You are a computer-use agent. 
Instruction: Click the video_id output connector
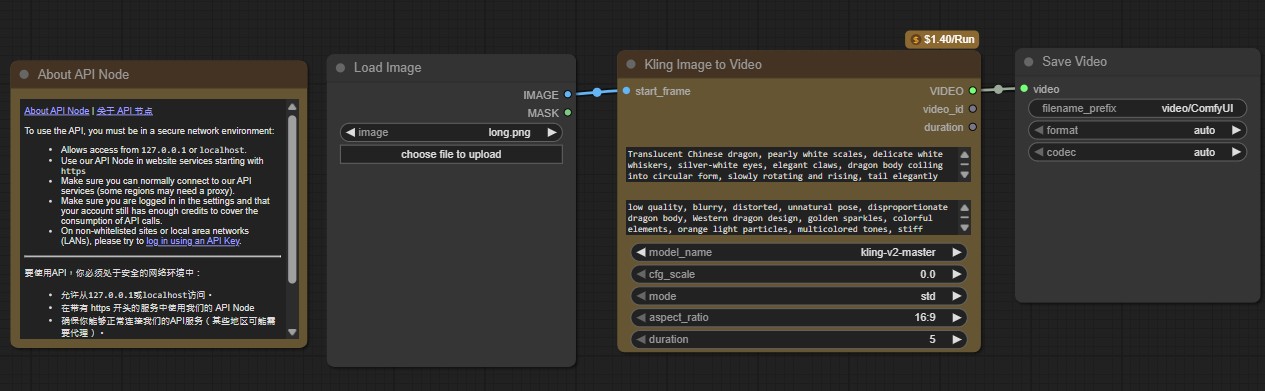point(973,109)
